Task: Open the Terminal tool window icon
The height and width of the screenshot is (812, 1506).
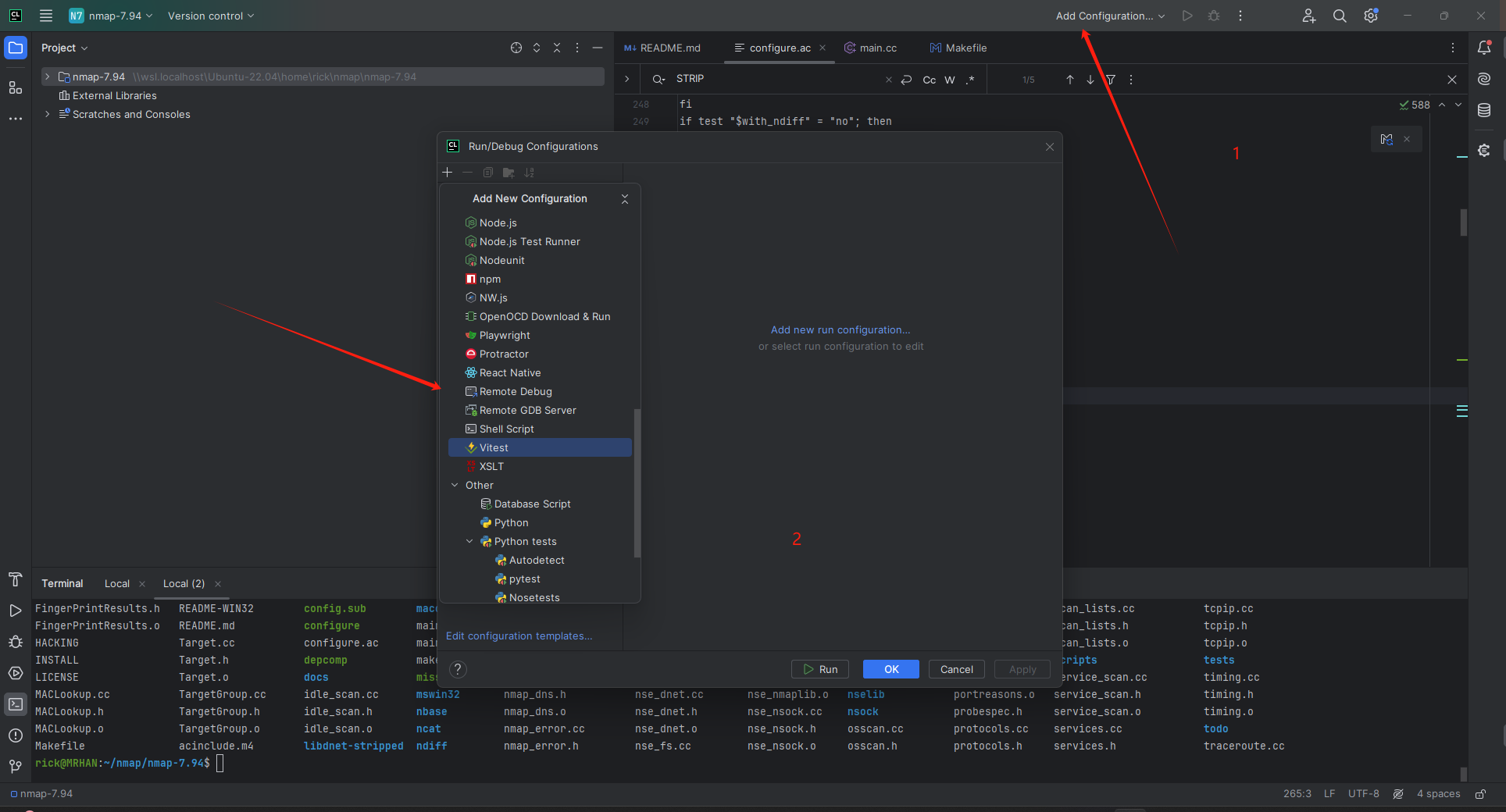Action: [x=16, y=704]
